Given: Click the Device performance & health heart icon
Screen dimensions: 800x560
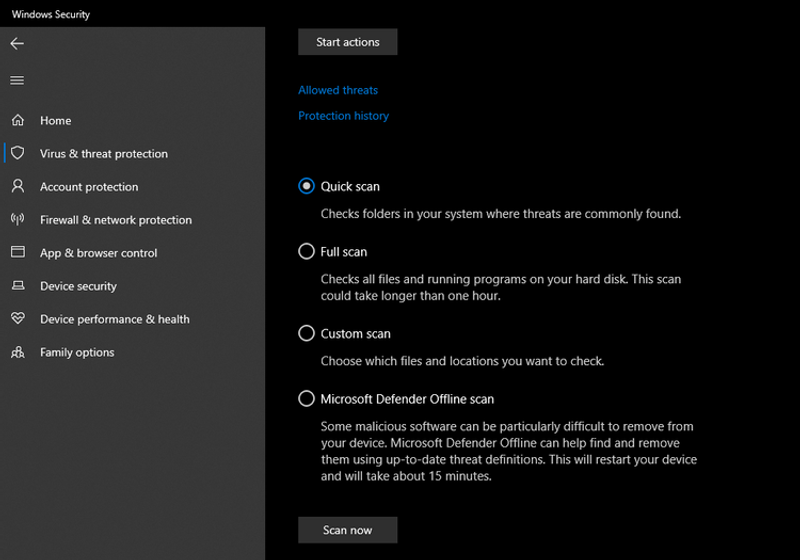Looking at the screenshot, I should coord(17,319).
